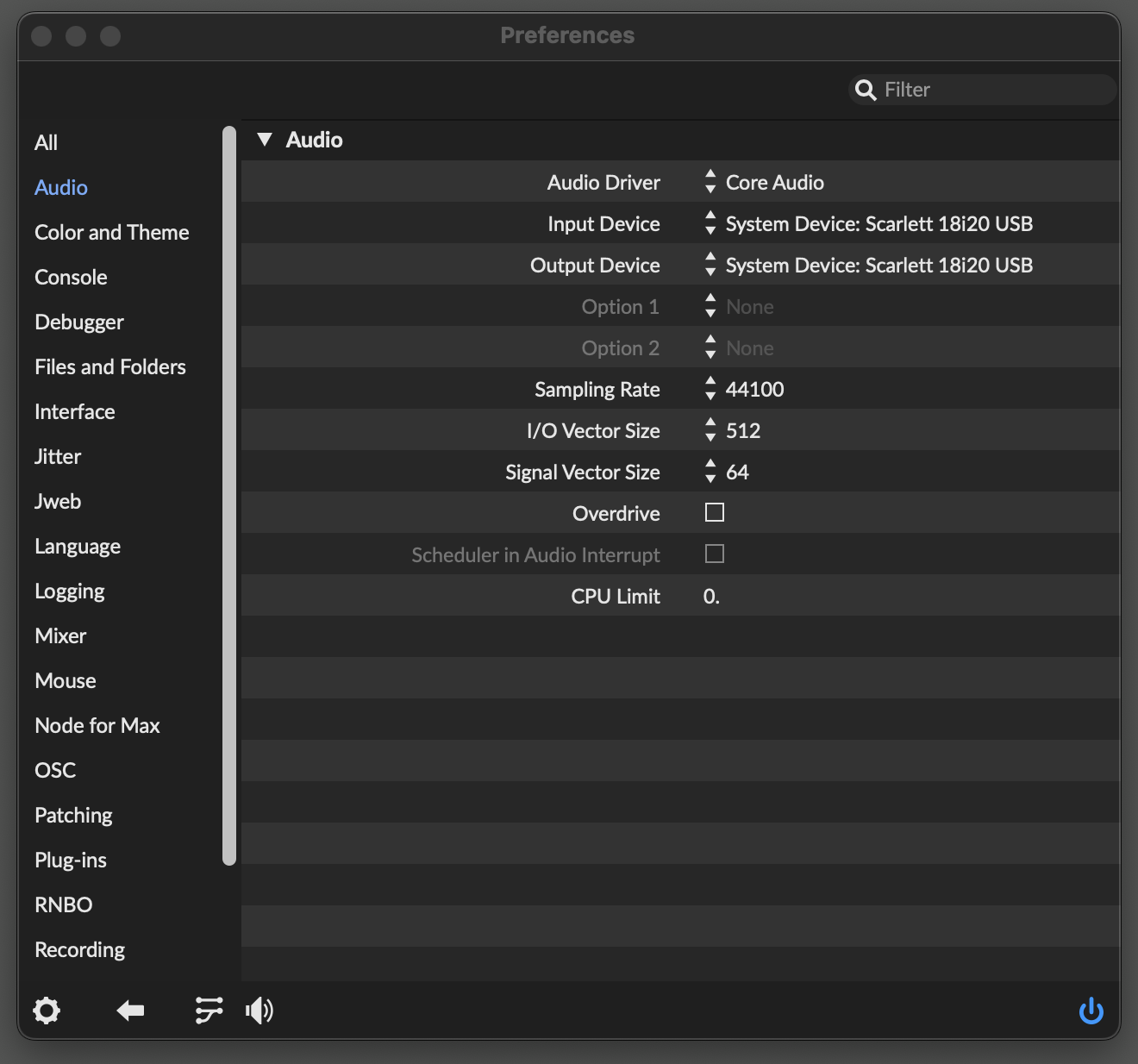Click the magnifying glass in Filter

point(865,90)
